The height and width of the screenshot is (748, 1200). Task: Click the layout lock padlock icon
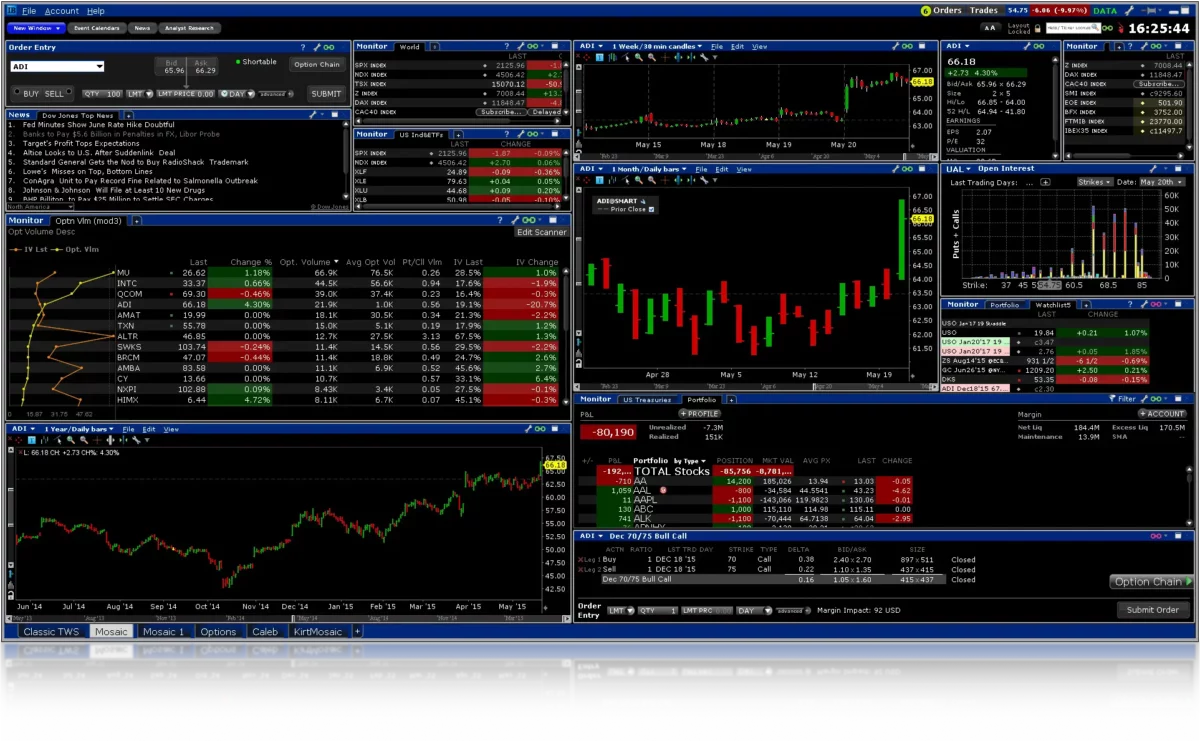pos(1039,28)
